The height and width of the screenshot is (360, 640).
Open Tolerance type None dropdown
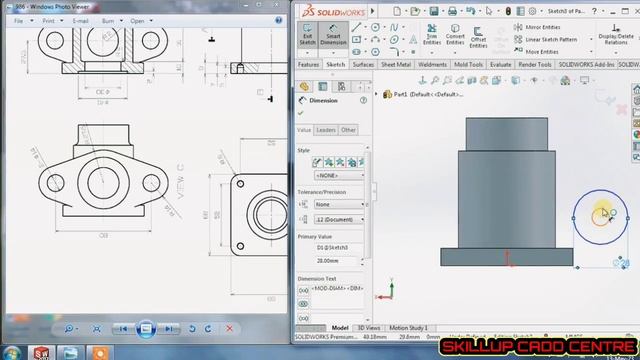pos(339,204)
